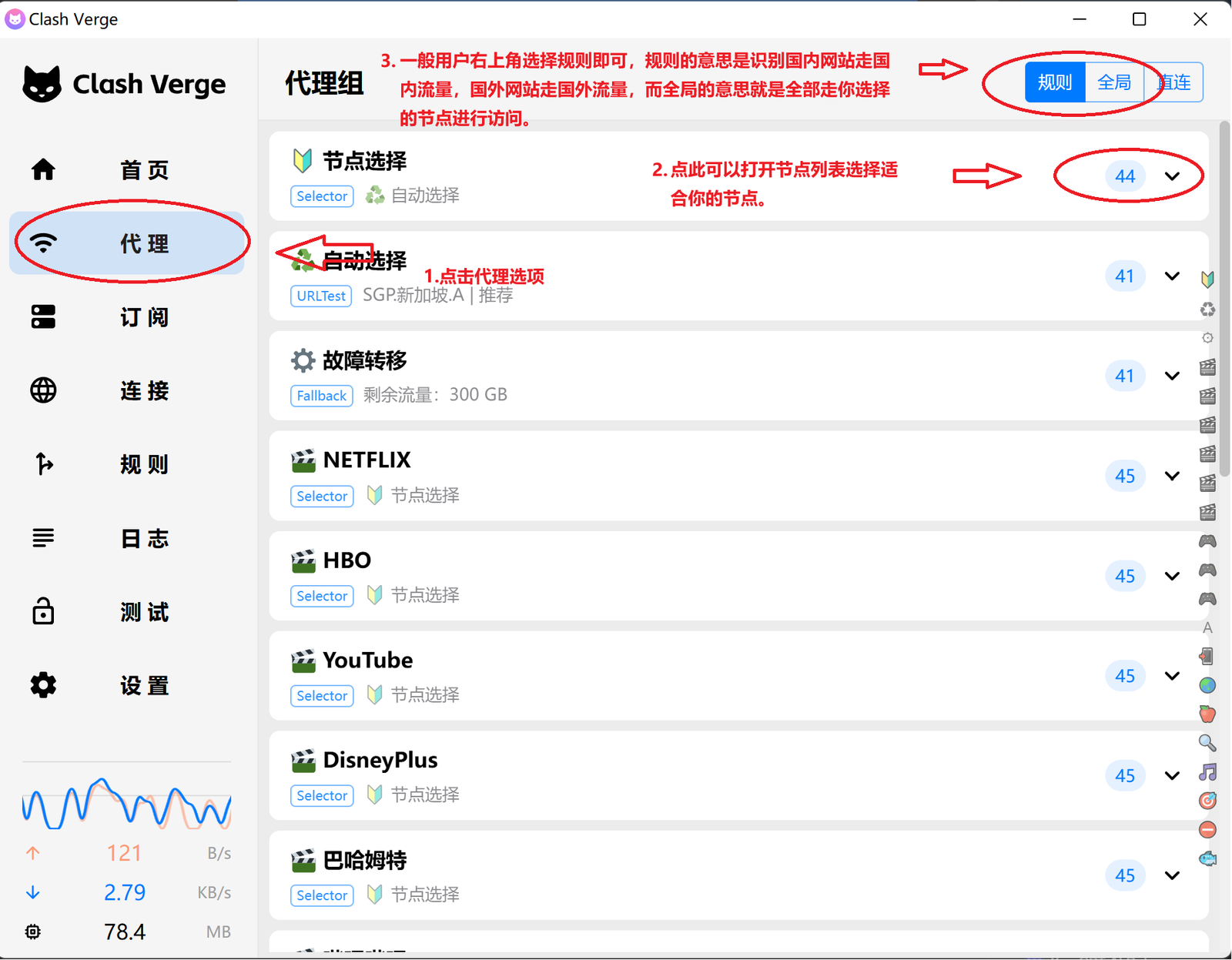Click the node count 41 on 自动选择
The width and height of the screenshot is (1232, 960).
1125,276
